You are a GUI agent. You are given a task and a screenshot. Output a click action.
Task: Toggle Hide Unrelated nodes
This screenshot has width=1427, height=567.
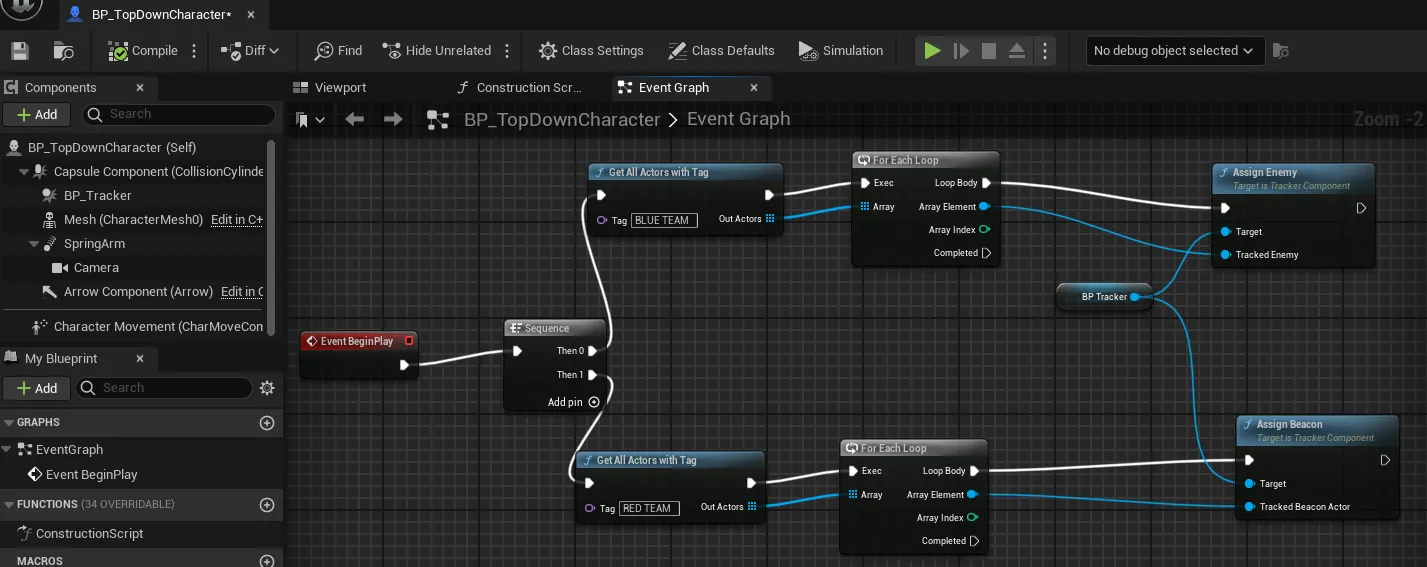point(435,51)
